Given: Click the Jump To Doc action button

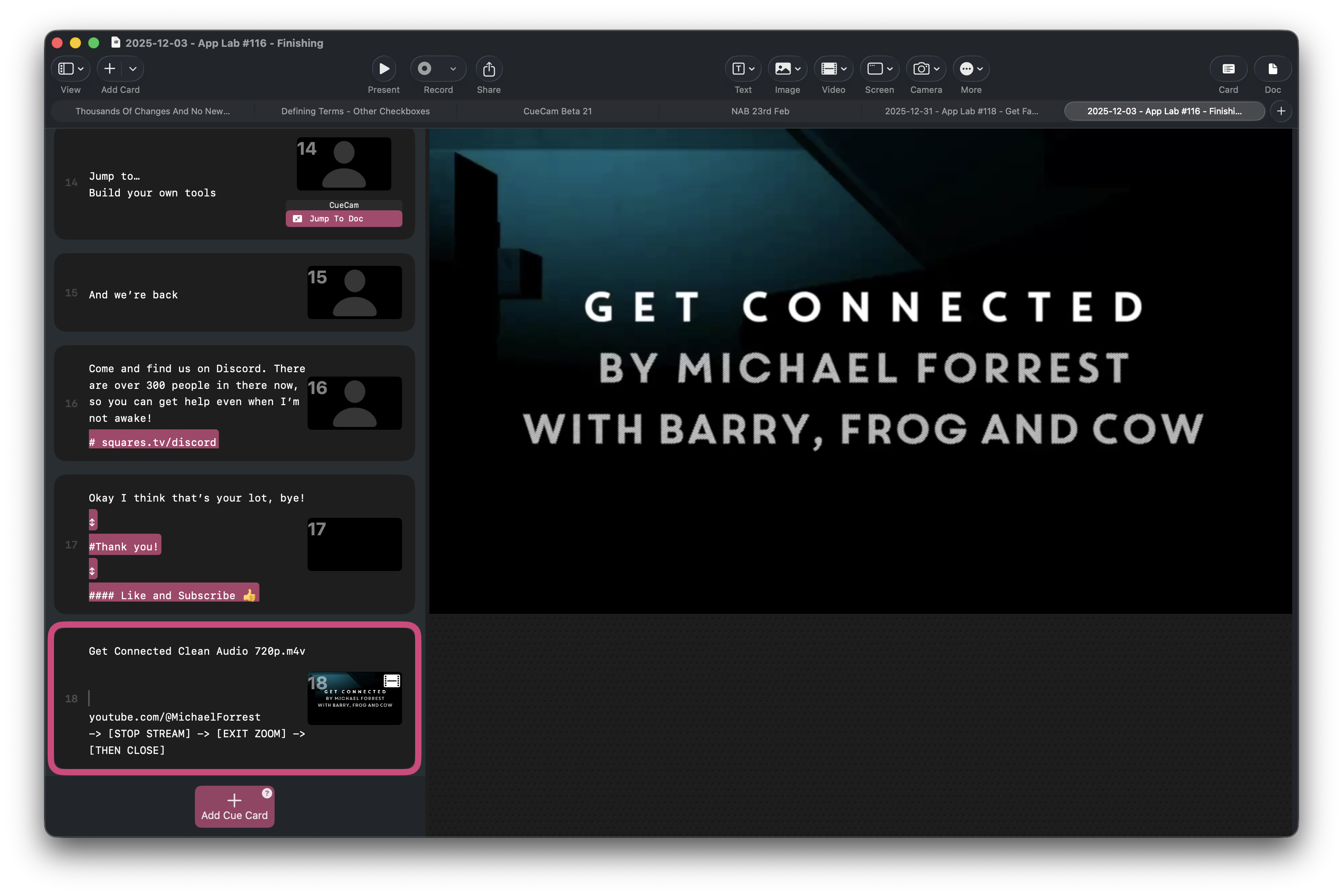Looking at the screenshot, I should pos(343,218).
